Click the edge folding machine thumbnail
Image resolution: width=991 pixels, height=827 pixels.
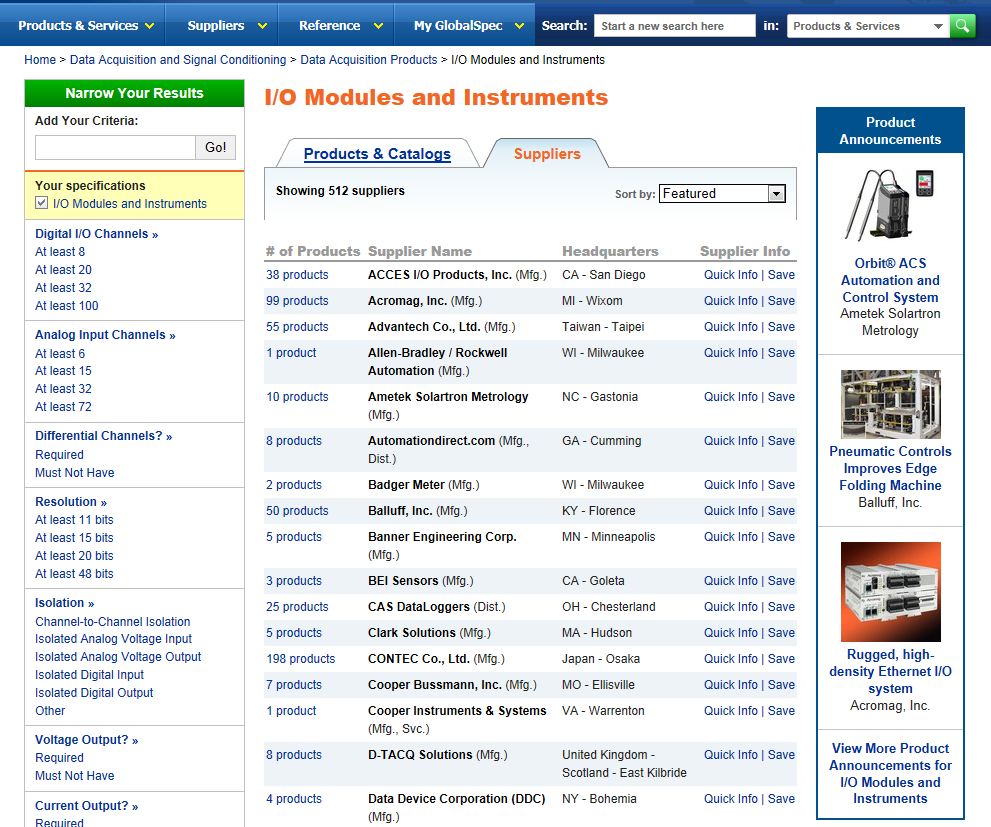pos(891,404)
